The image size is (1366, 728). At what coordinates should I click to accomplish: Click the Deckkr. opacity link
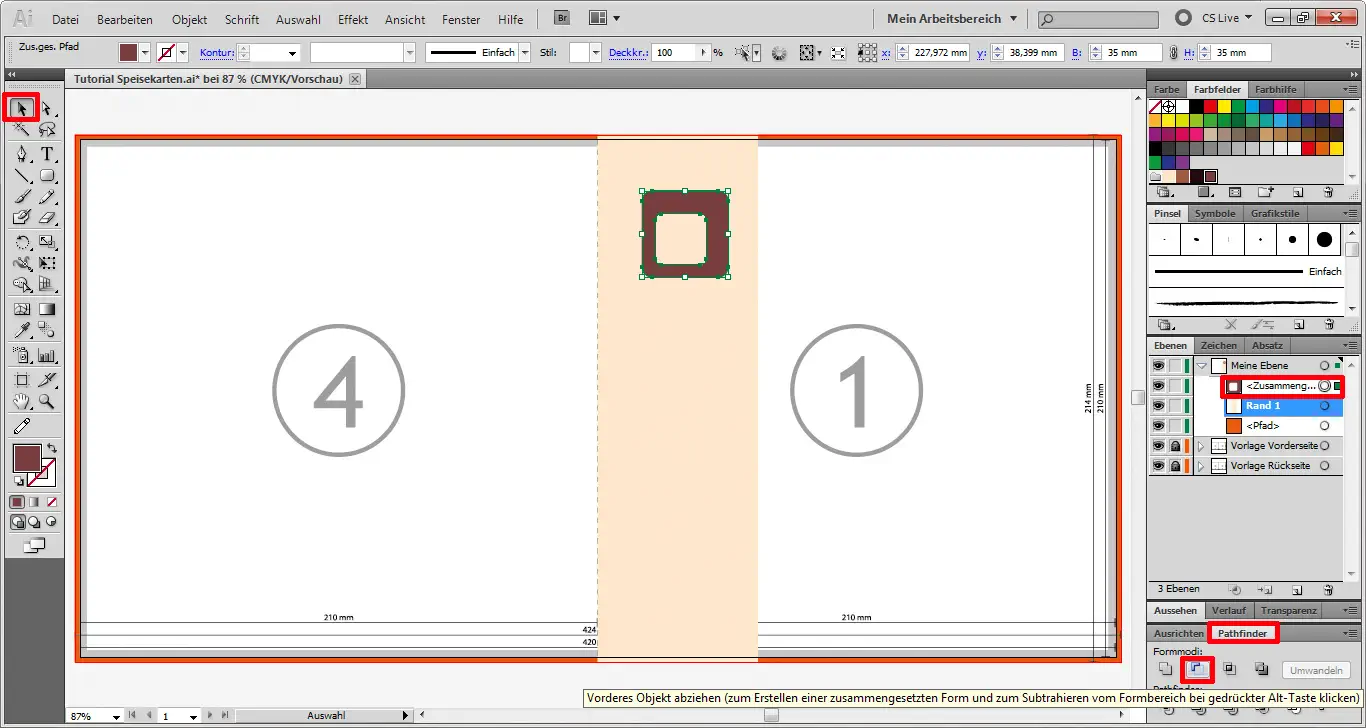627,53
